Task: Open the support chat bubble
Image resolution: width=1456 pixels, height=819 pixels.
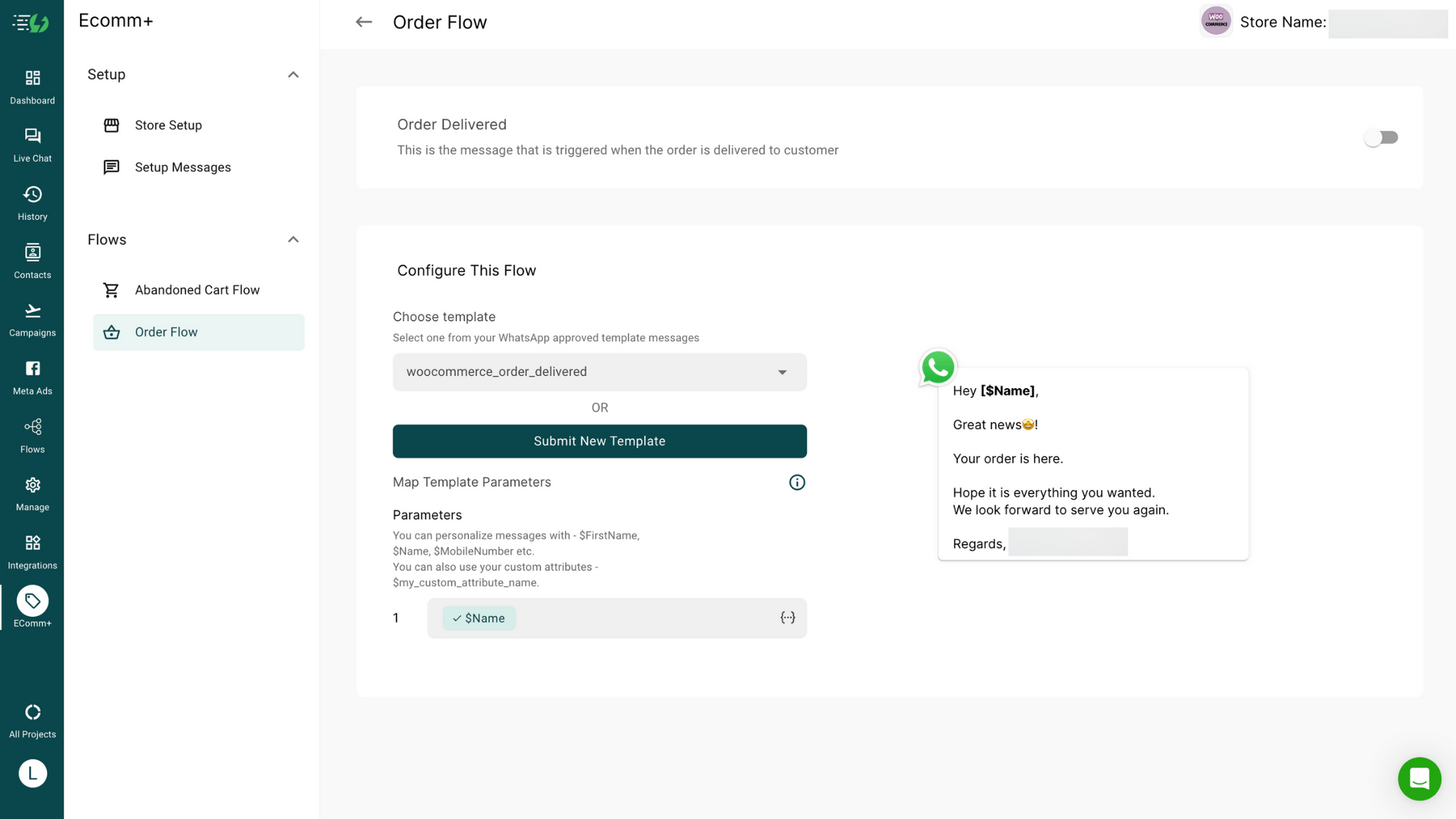Action: (1419, 778)
